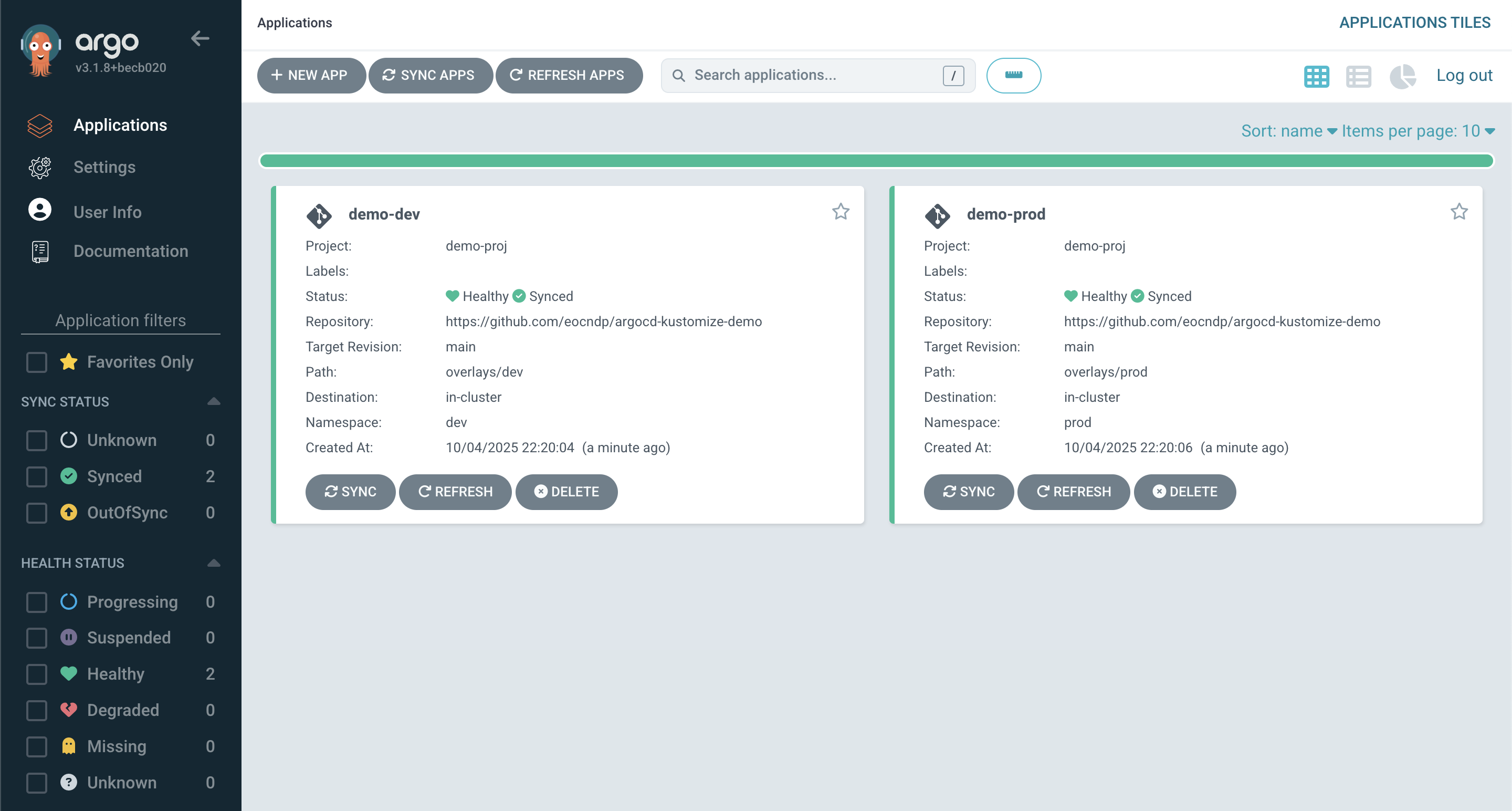
Task: Open Settings in the sidebar
Action: pos(104,168)
